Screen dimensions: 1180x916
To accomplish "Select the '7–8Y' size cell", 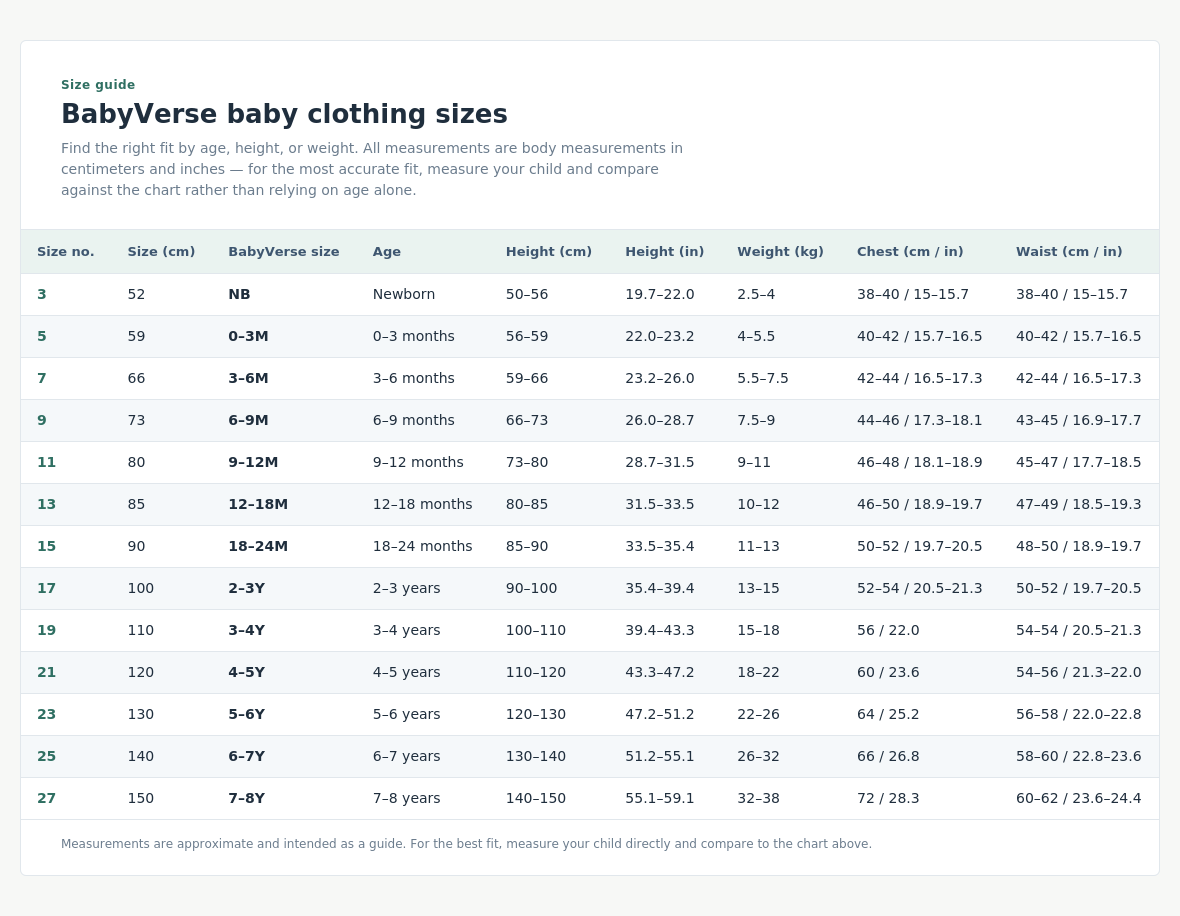I will coord(246,800).
